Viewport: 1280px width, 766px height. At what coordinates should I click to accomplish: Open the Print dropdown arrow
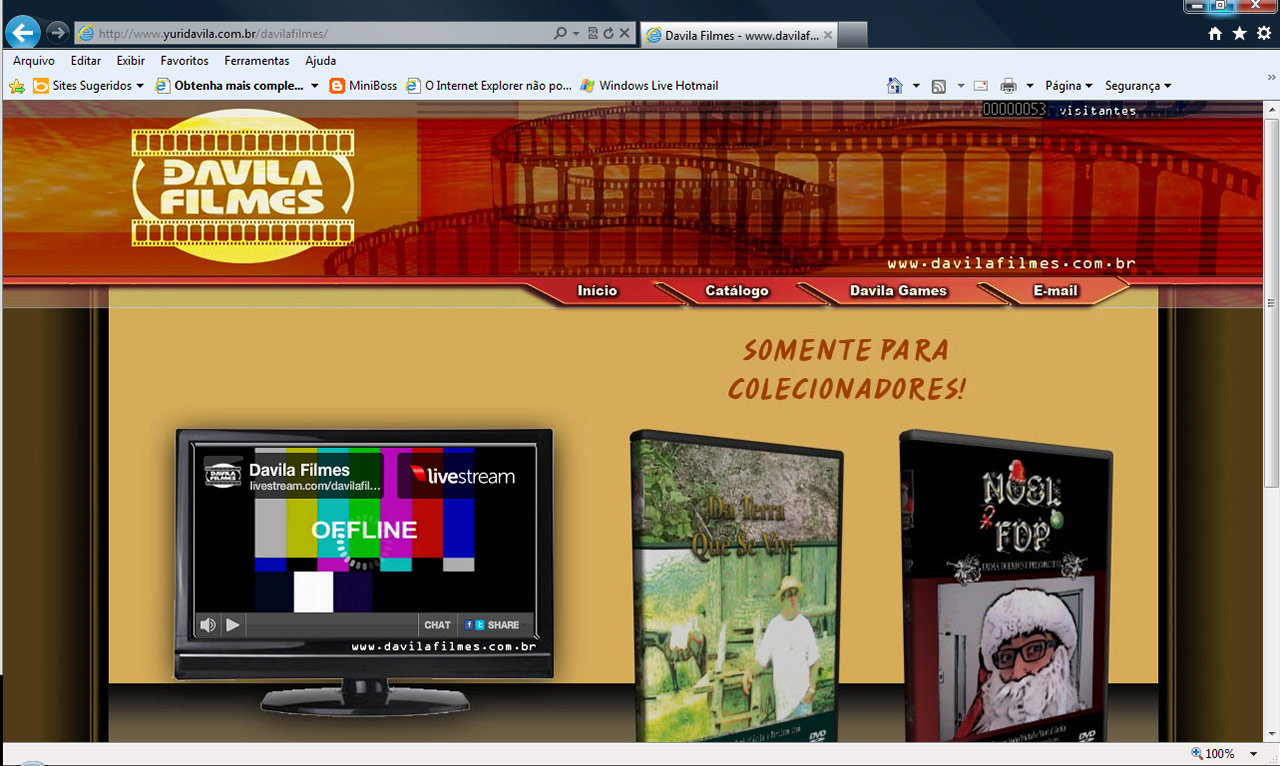click(1030, 86)
